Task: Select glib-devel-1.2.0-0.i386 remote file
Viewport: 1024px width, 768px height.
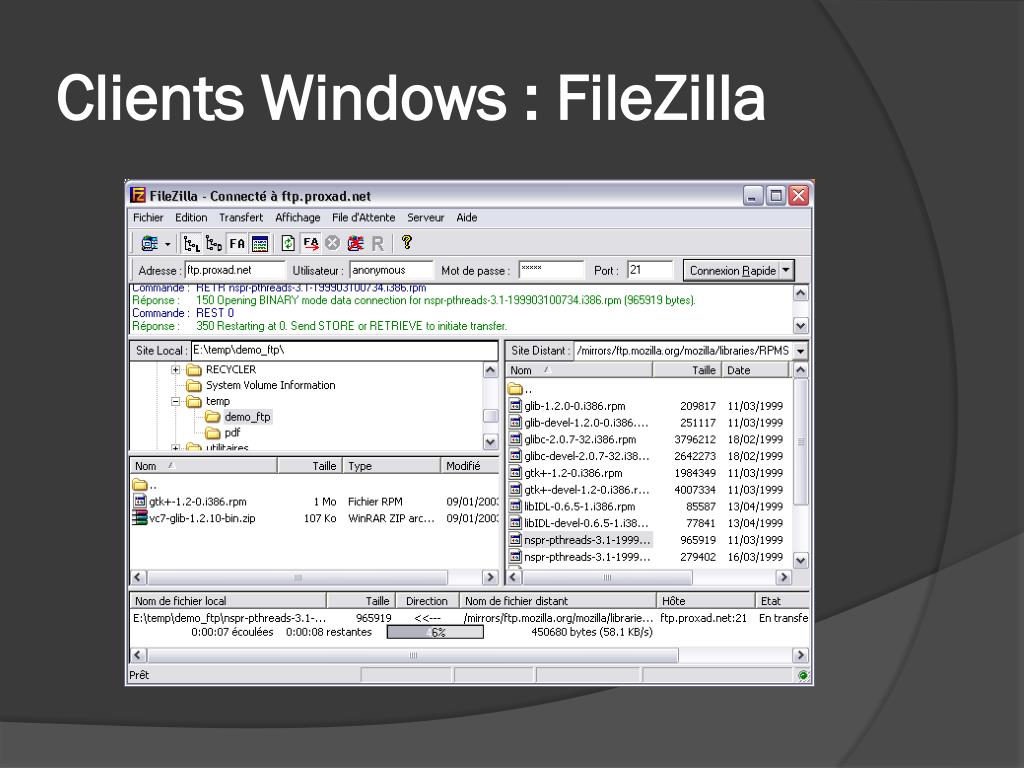Action: (x=586, y=423)
